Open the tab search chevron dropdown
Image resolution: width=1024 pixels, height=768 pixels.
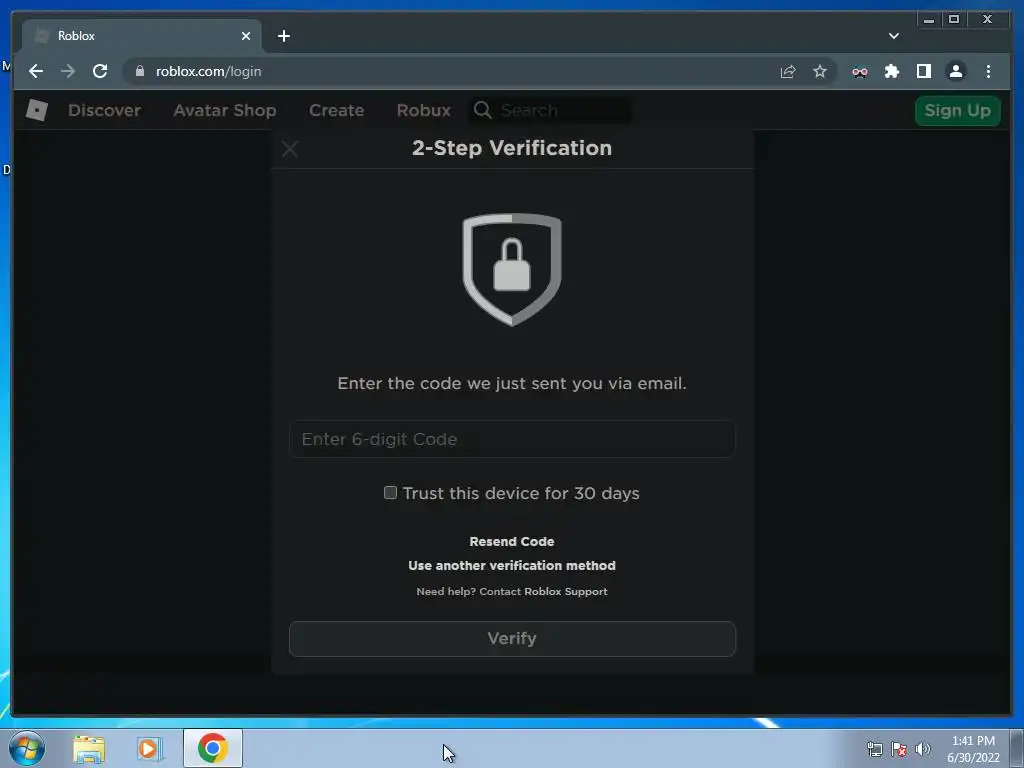[894, 36]
